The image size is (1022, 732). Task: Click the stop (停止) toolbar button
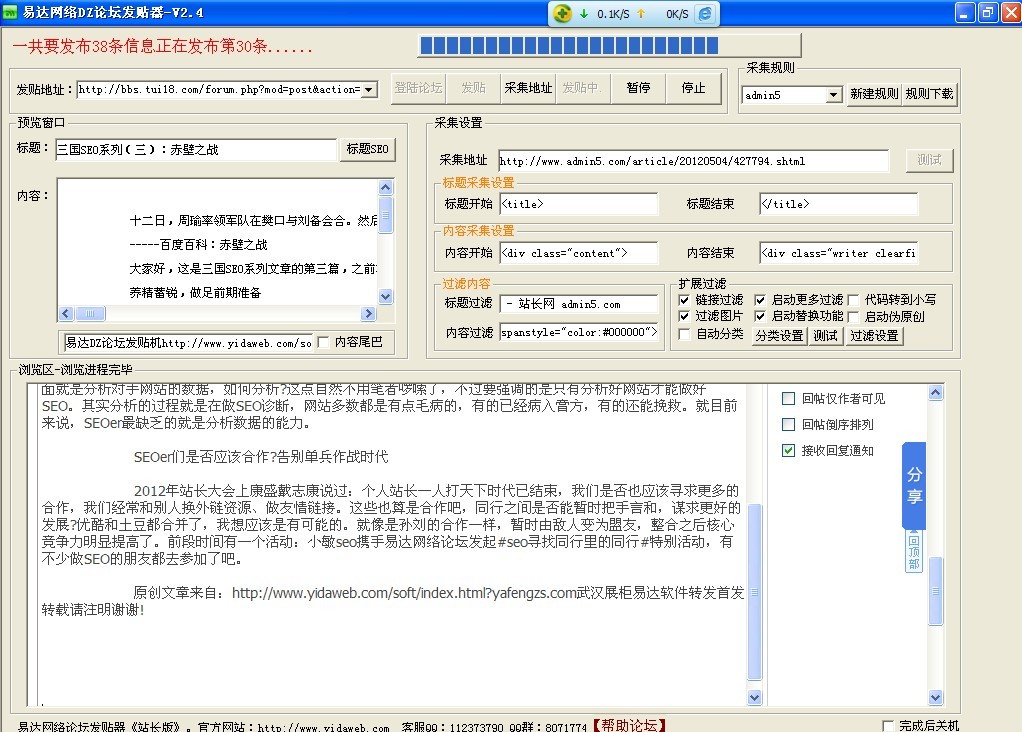[x=693, y=87]
